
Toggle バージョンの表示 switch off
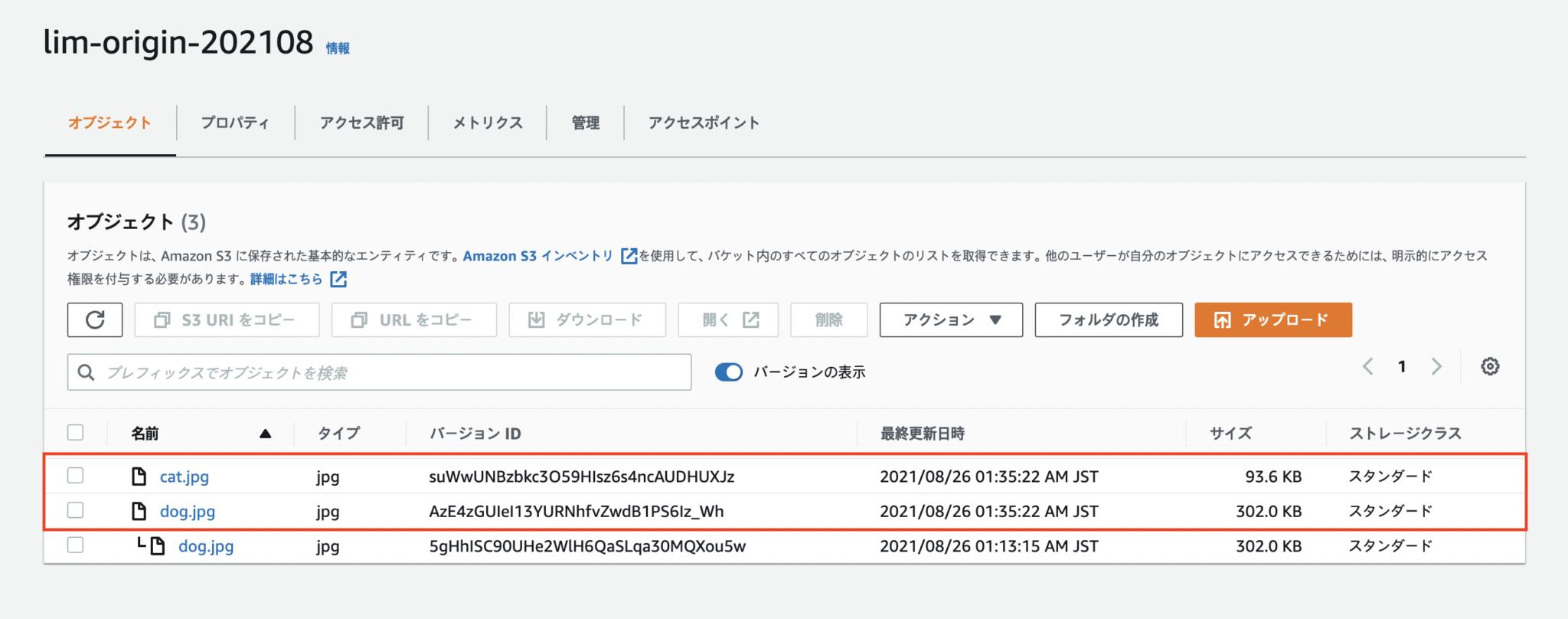point(729,372)
